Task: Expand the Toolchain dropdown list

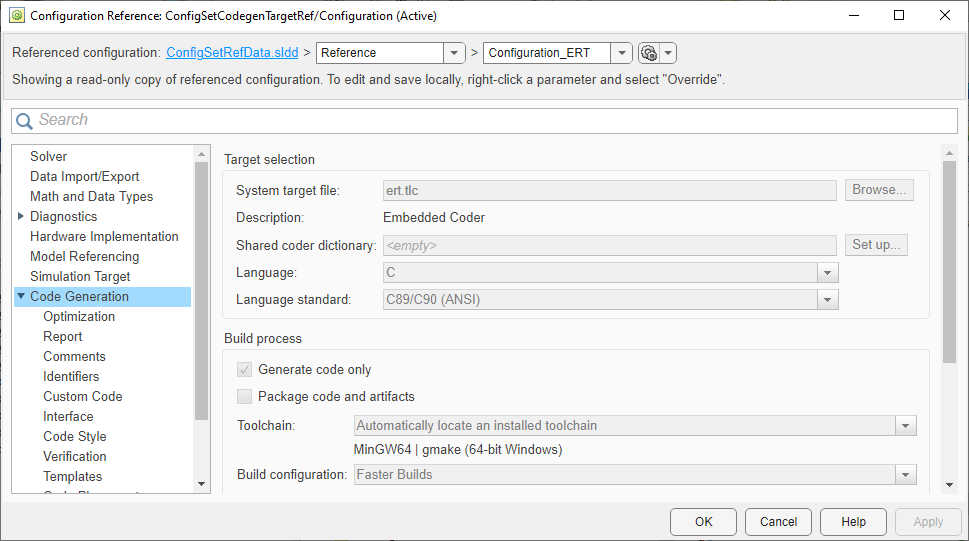Action: point(905,425)
